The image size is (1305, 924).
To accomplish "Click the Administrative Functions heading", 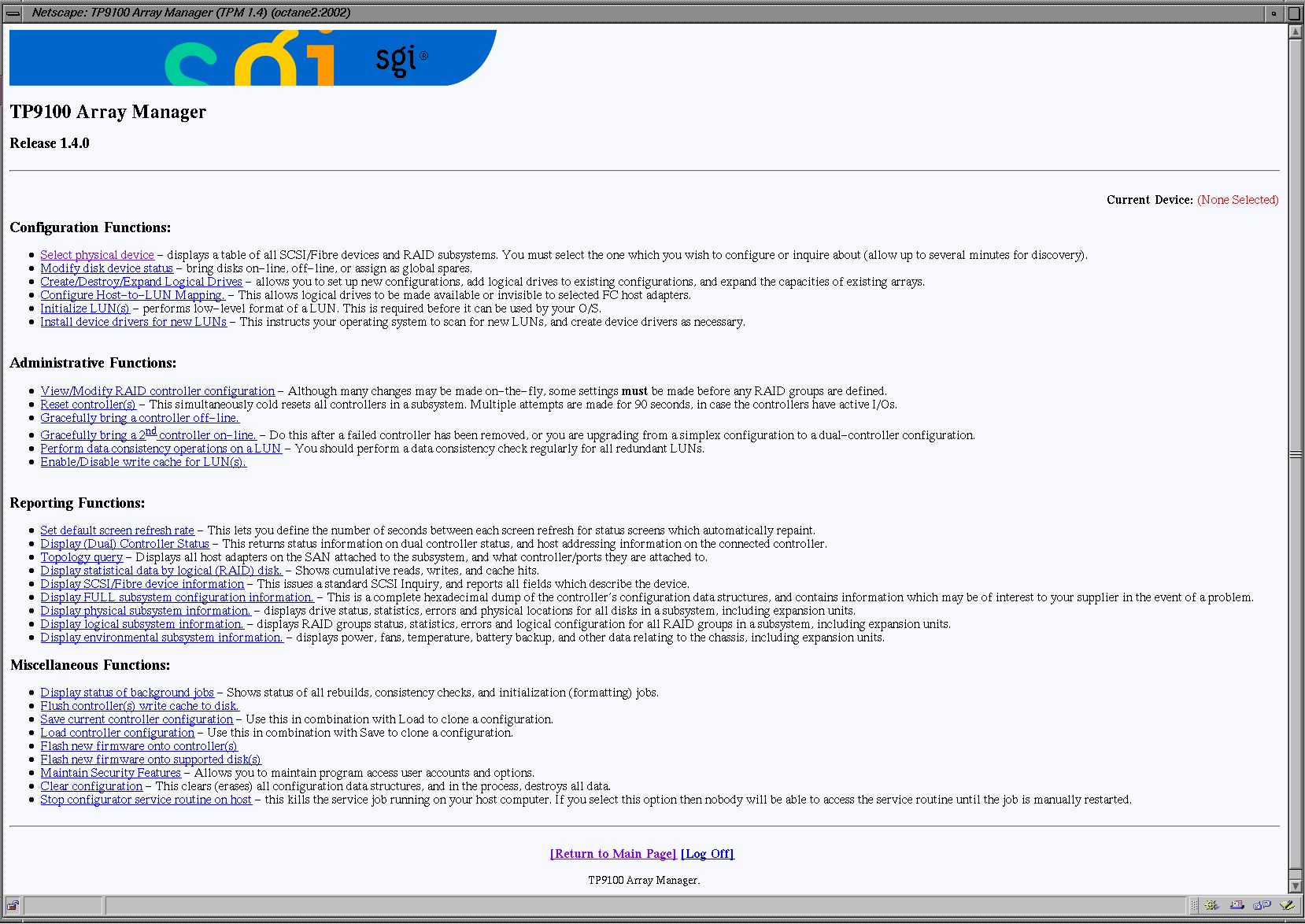I will coord(93,363).
